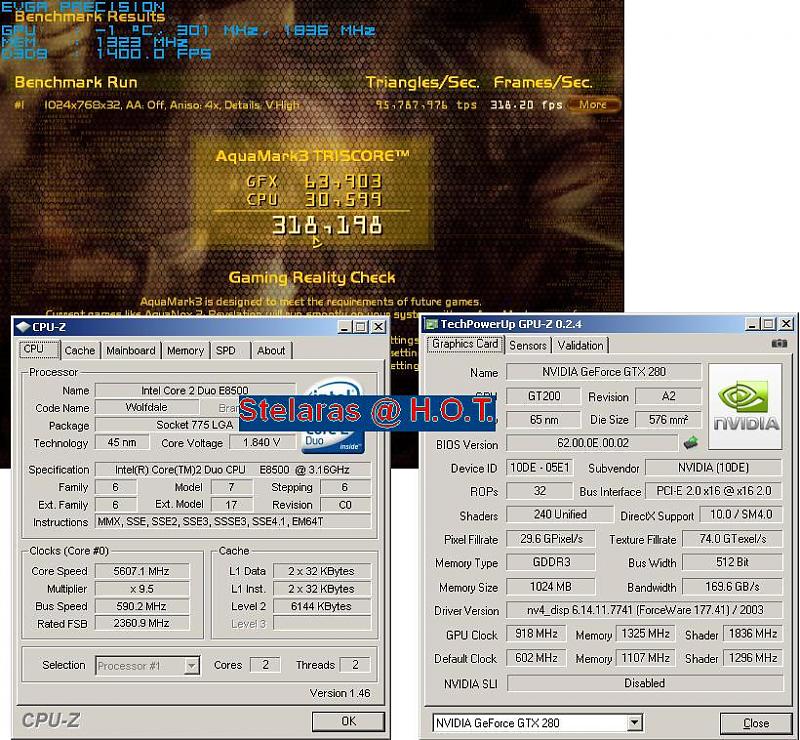The image size is (800, 740).
Task: Click the More button in AquaMark3 results
Action: pyautogui.click(x=593, y=105)
